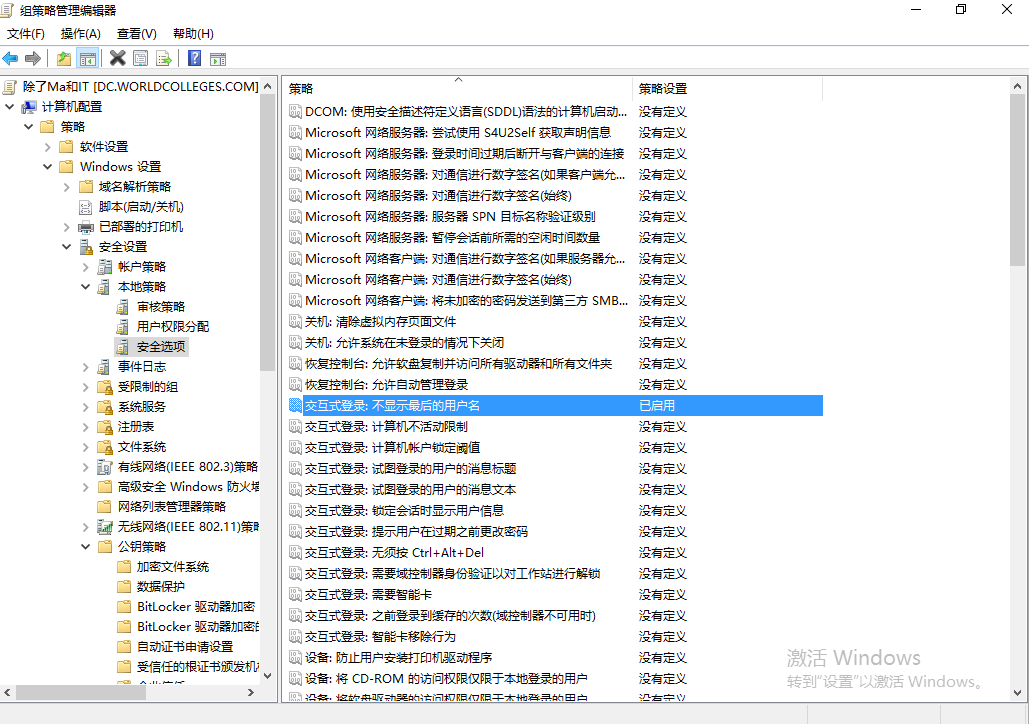Screen dimensions: 1029x724
Task: Toggle the show/hide action pane icon
Action: click(218, 59)
